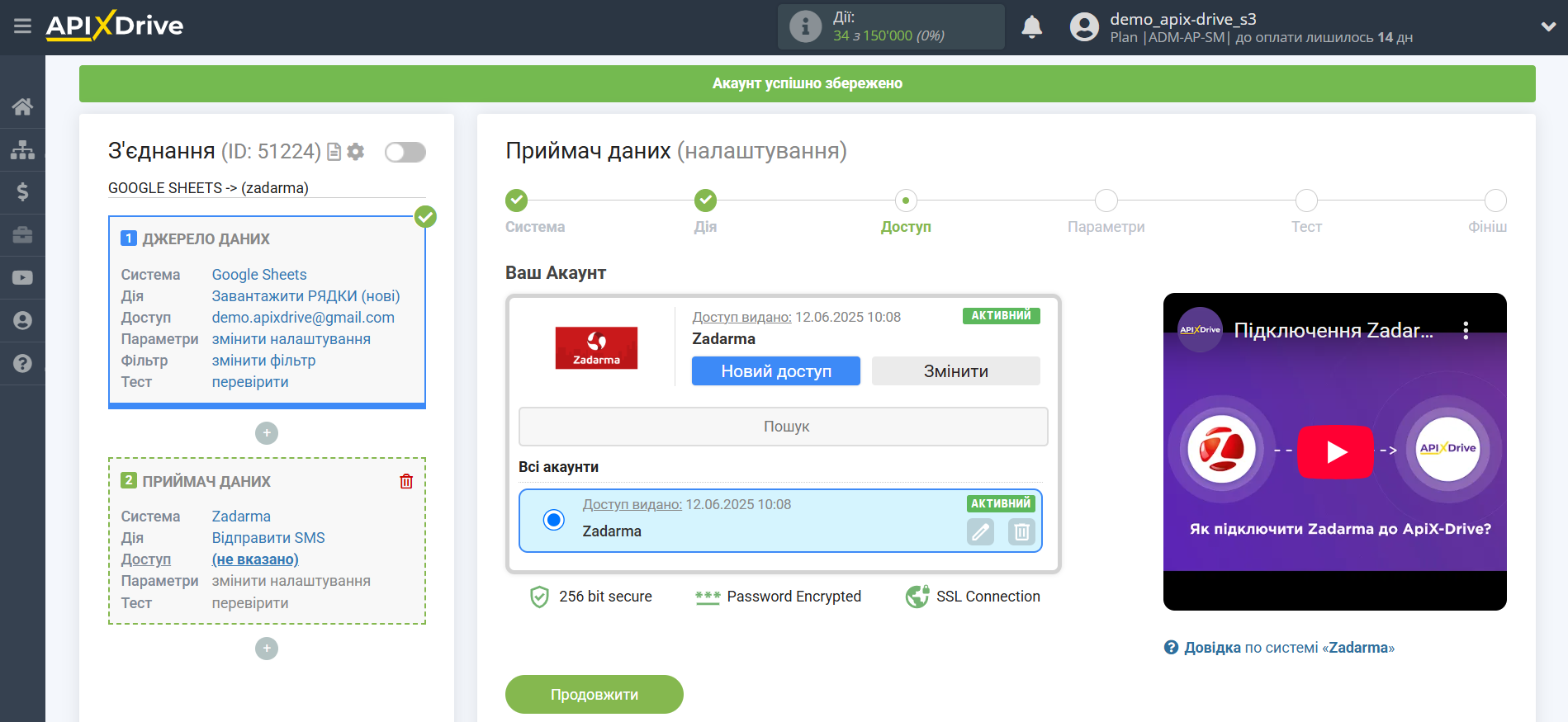
Task: Click the 'Акаунт успішно збережено' notification bar
Action: [x=808, y=83]
